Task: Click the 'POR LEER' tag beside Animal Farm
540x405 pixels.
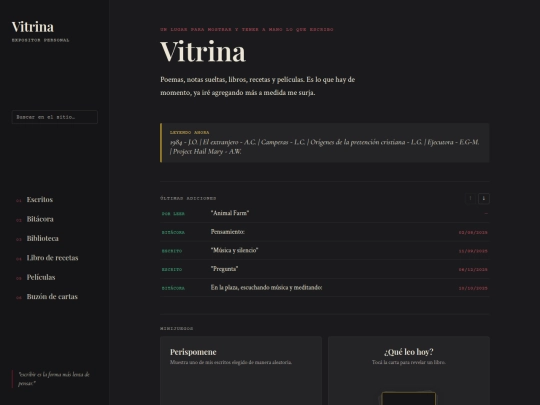Action: 173,214
